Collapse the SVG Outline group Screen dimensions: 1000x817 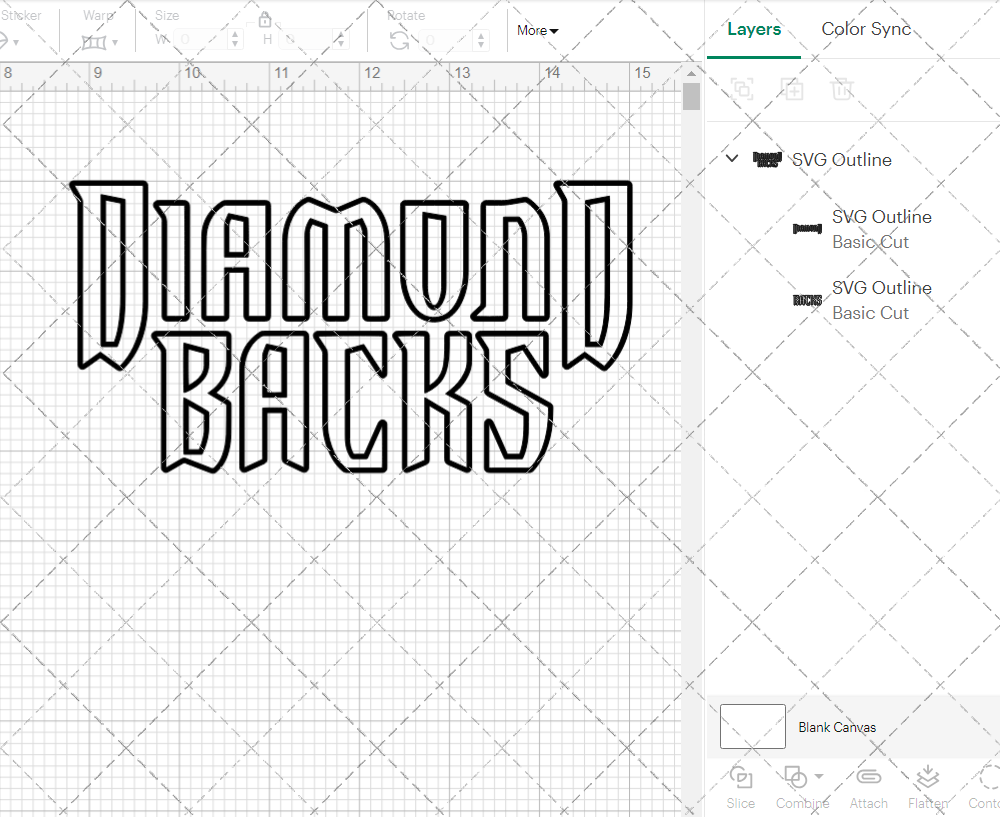(731, 158)
